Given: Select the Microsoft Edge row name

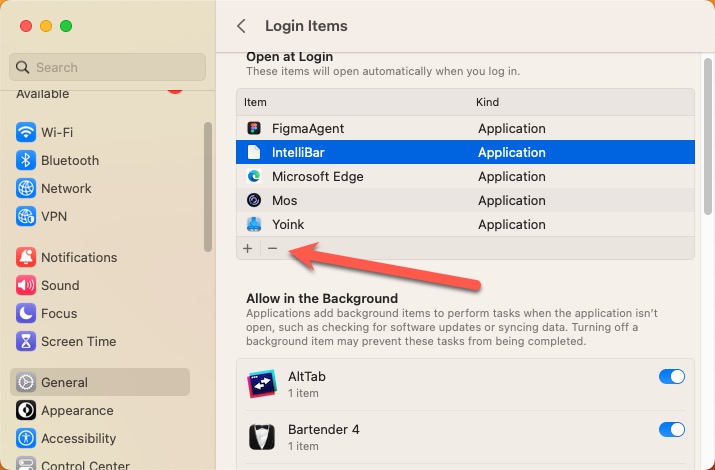Looking at the screenshot, I should click(318, 176).
